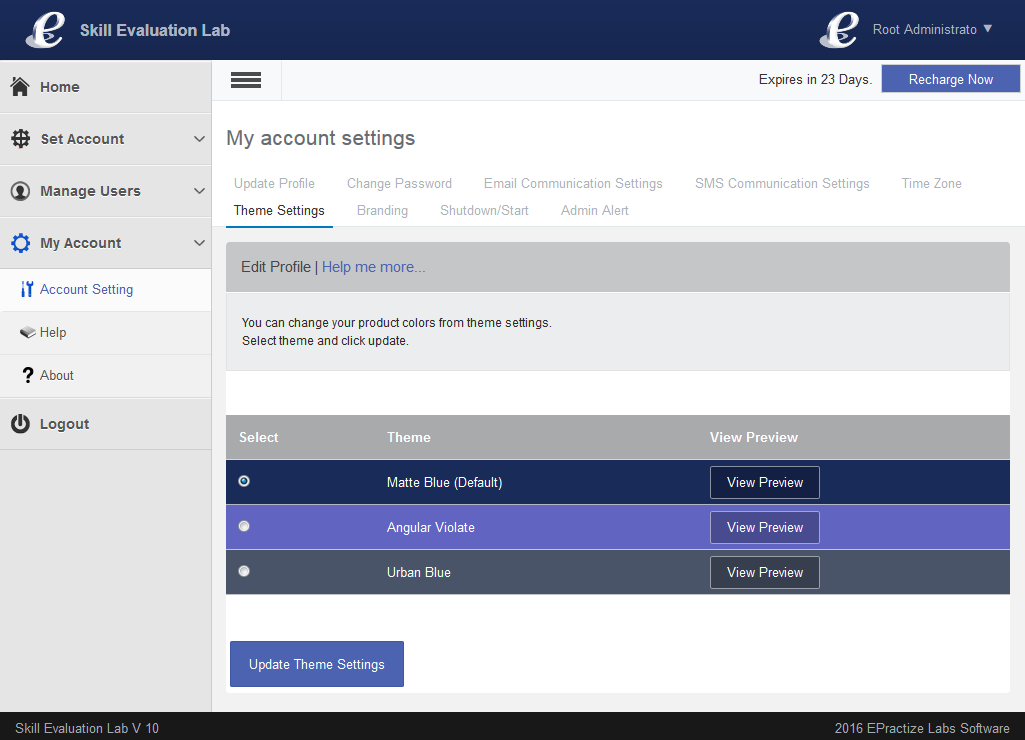This screenshot has height=740, width=1025.
Task: Open the Help me more link
Action: [373, 267]
